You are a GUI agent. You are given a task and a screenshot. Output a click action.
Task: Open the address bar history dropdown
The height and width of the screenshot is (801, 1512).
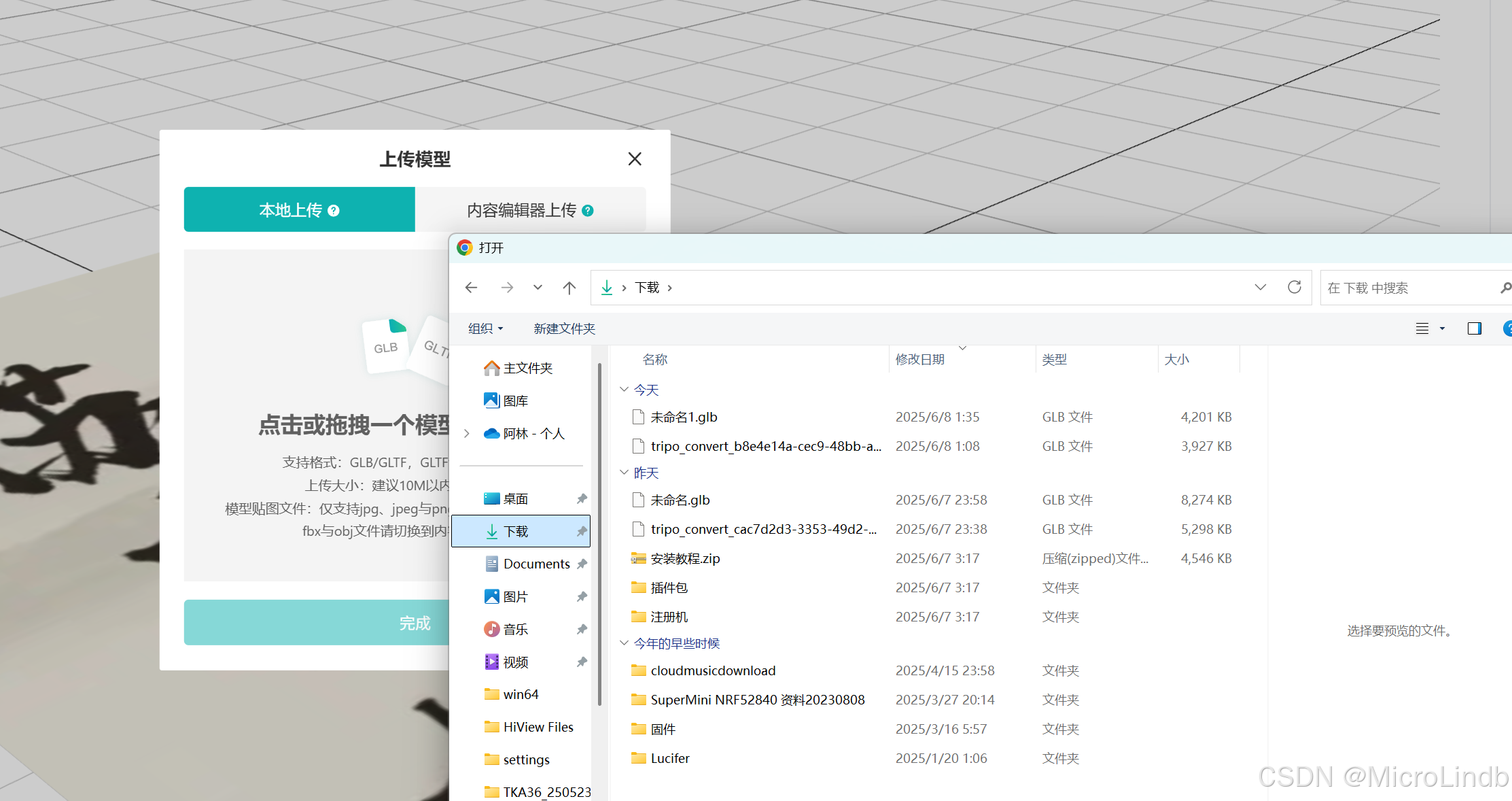(1260, 287)
